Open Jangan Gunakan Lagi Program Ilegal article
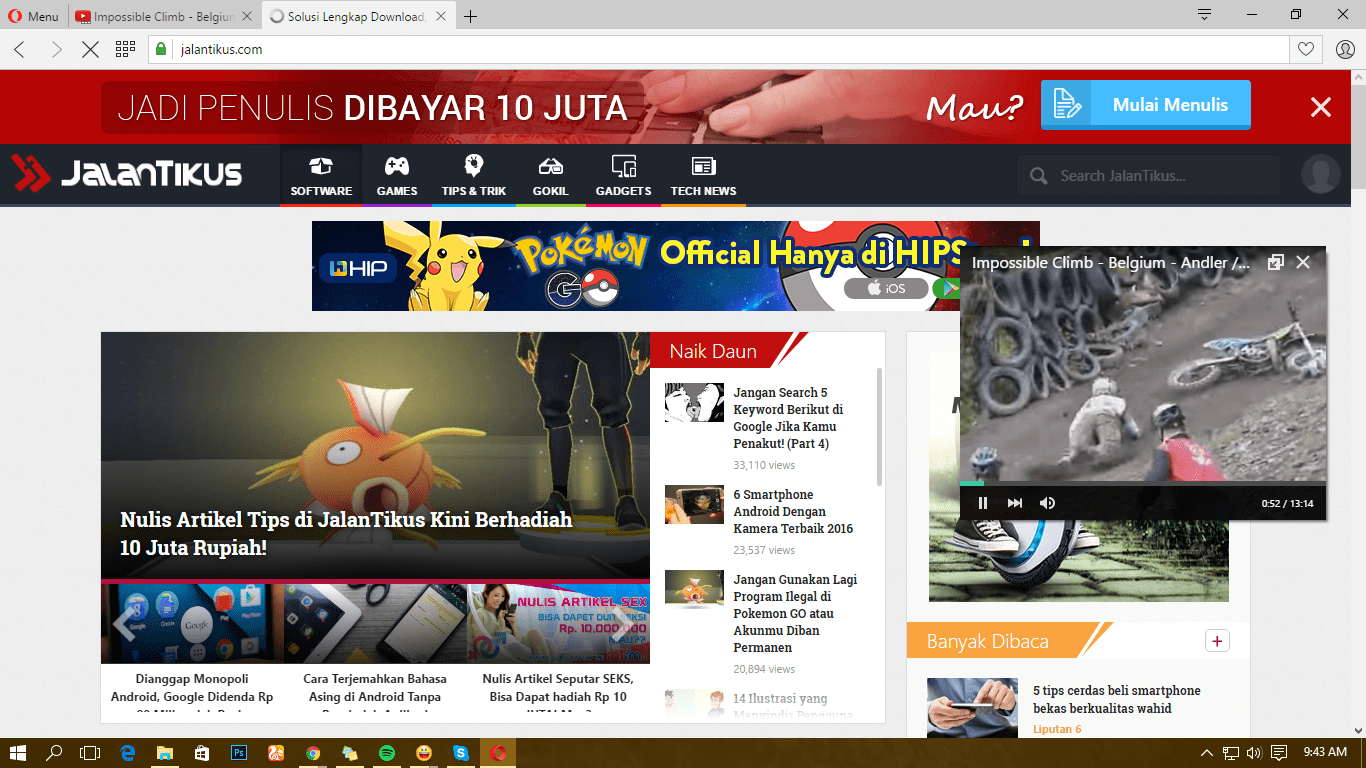The height and width of the screenshot is (768, 1366). coord(795,613)
